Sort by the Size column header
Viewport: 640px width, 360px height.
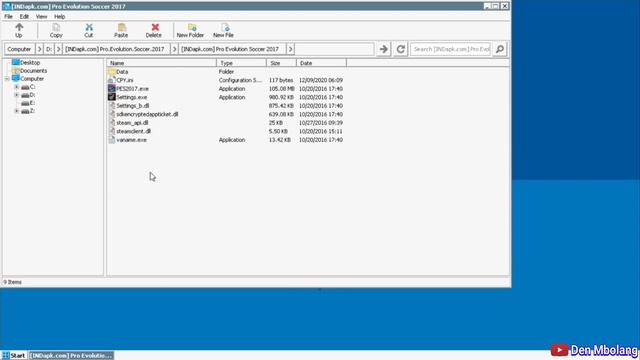coord(282,63)
